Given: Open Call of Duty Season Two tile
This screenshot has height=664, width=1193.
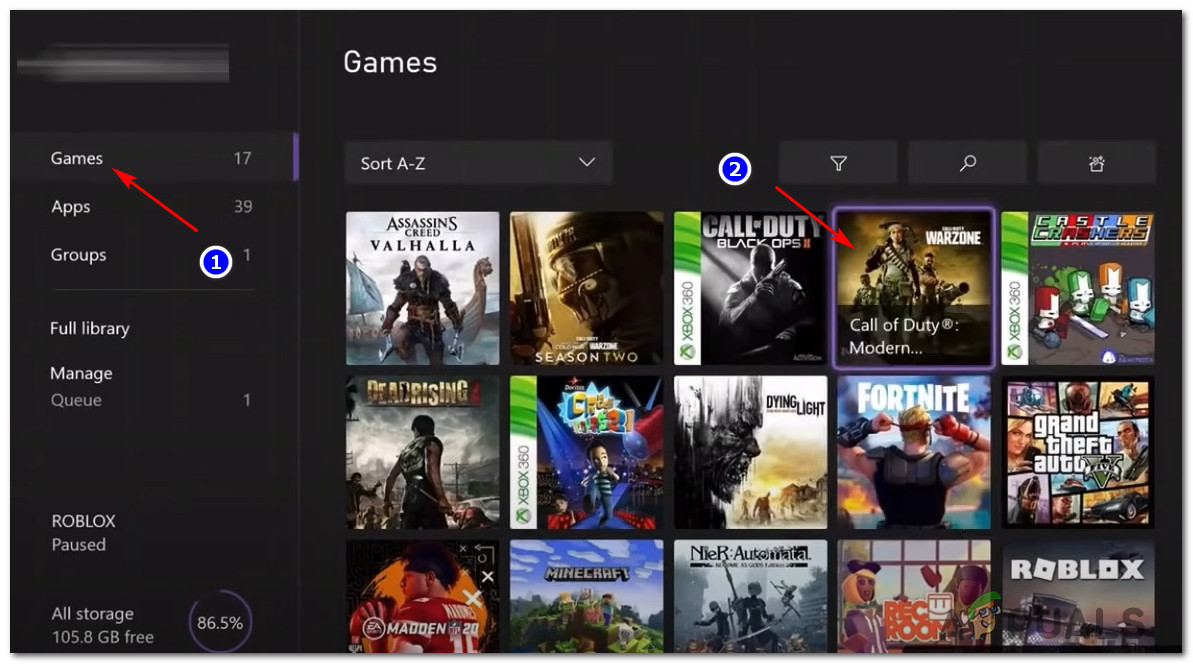Looking at the screenshot, I should point(586,288).
